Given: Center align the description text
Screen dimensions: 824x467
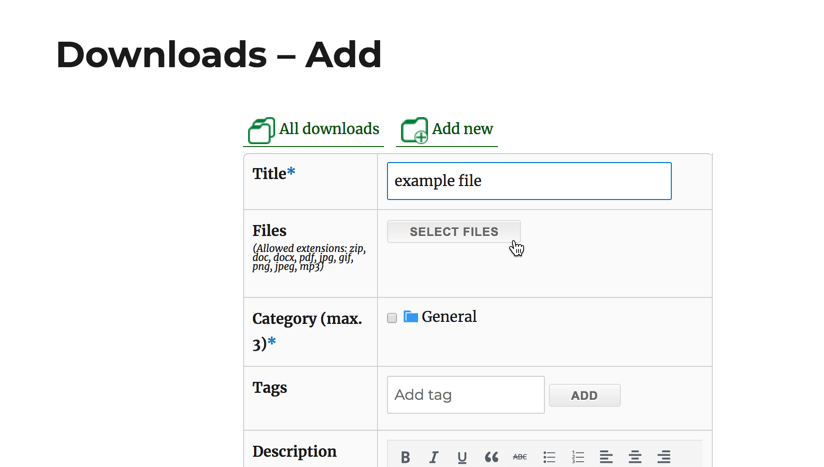Looking at the screenshot, I should tap(635, 457).
